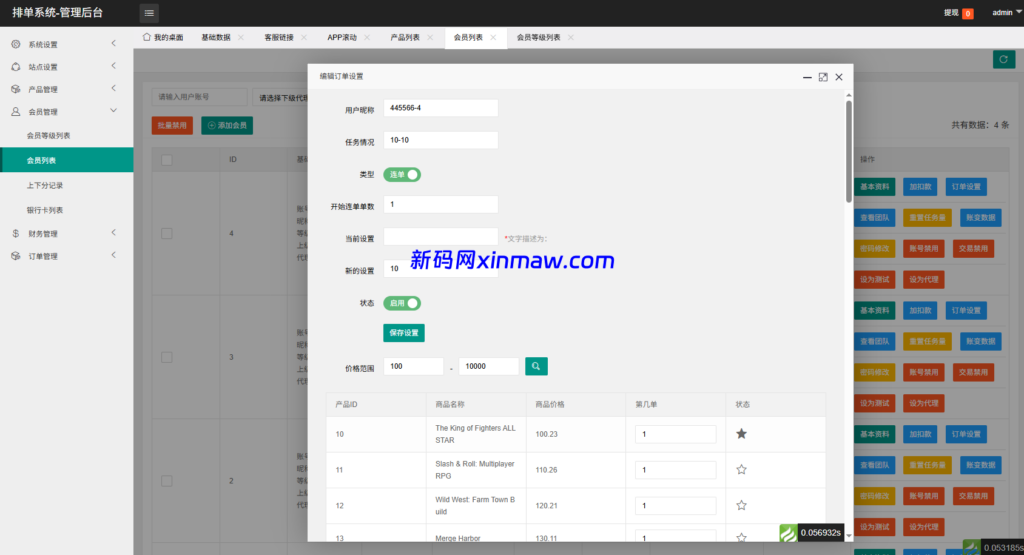
Task: Click the green refresh icon at top right
Action: [1003, 59]
